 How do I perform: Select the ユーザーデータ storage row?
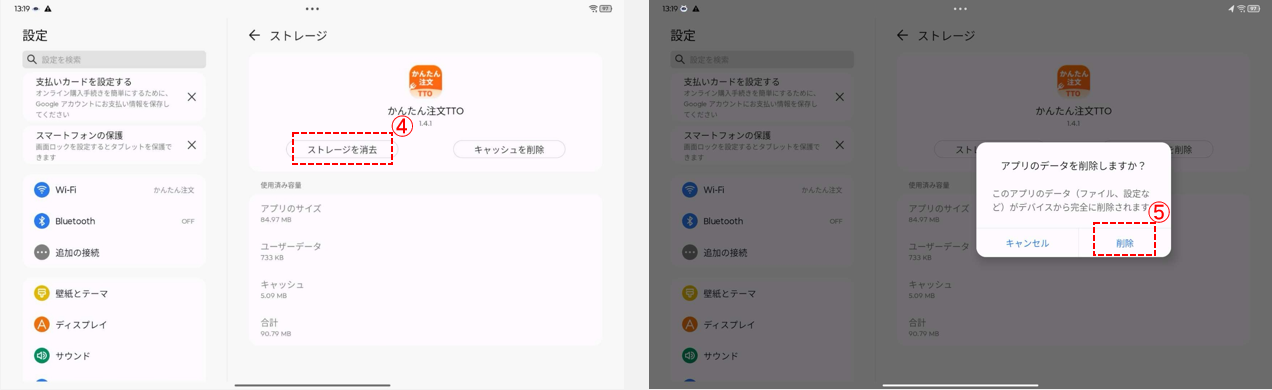coord(425,251)
